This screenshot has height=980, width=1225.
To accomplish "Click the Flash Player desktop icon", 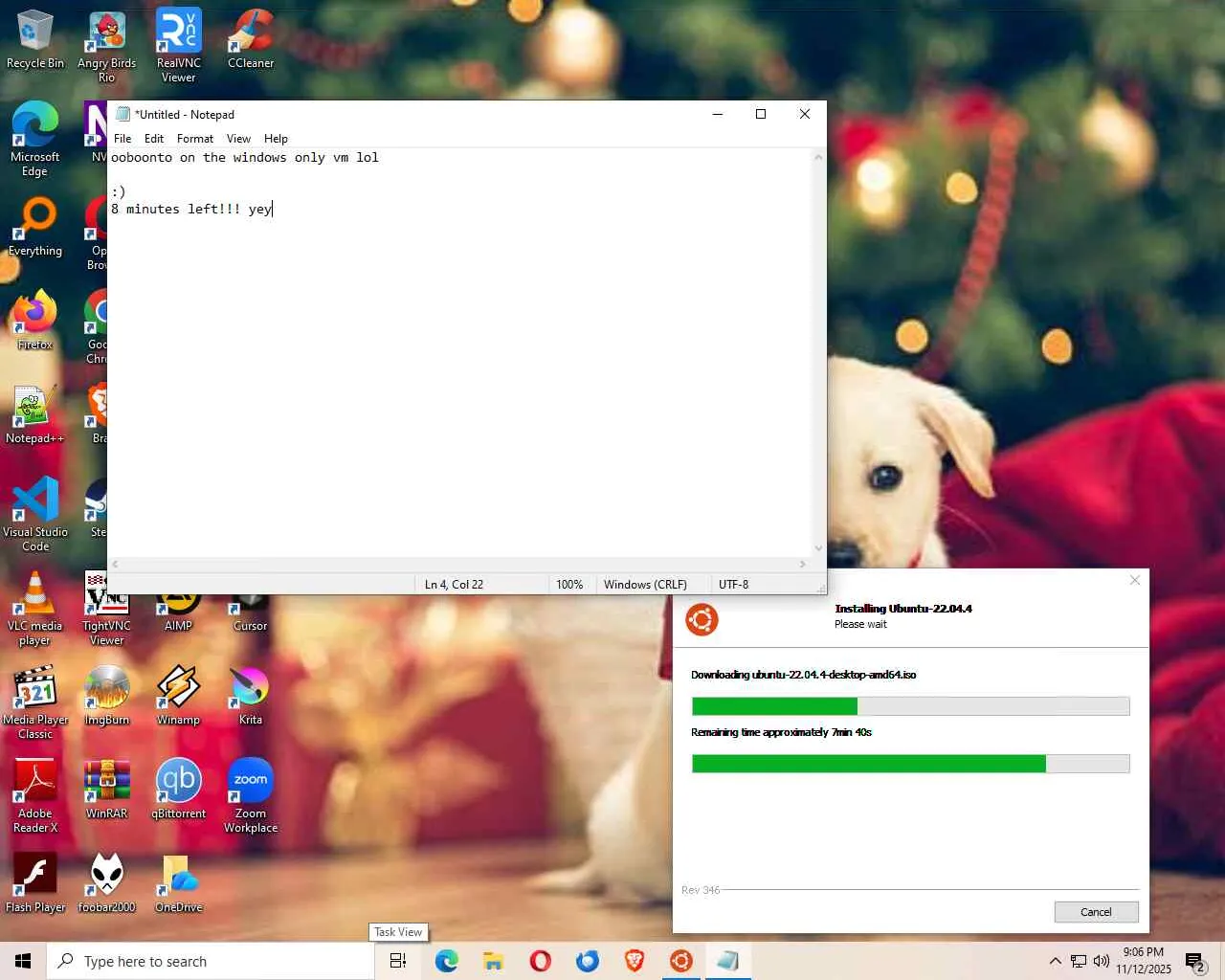I will (x=35, y=883).
